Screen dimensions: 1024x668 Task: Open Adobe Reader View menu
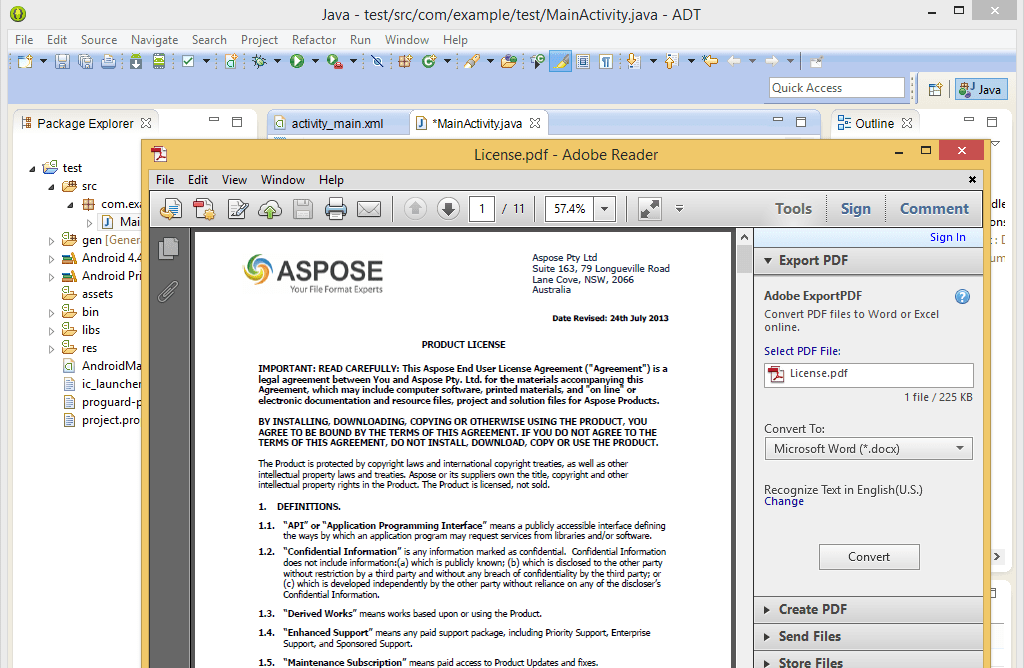pos(234,180)
